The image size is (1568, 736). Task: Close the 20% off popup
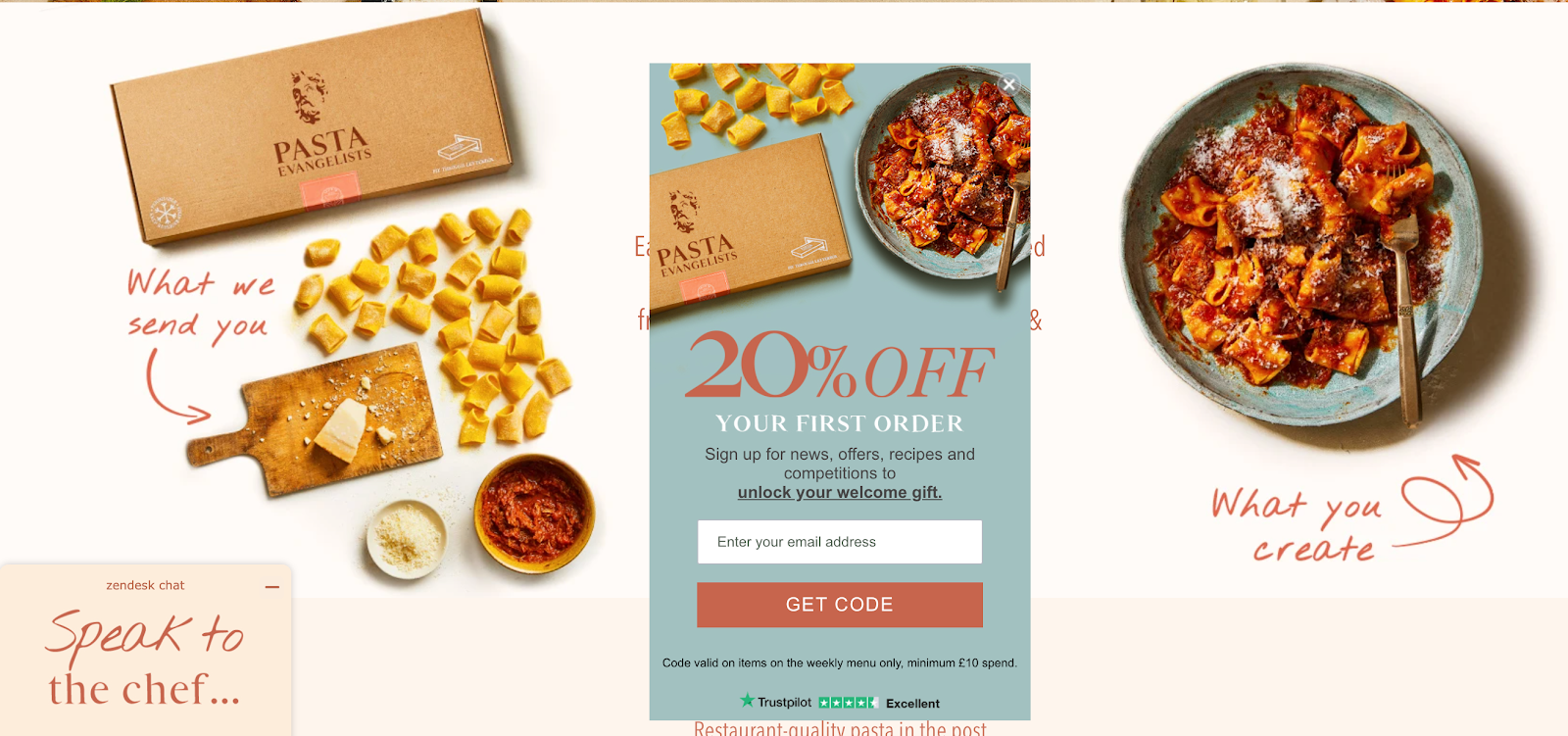pos(1009,84)
